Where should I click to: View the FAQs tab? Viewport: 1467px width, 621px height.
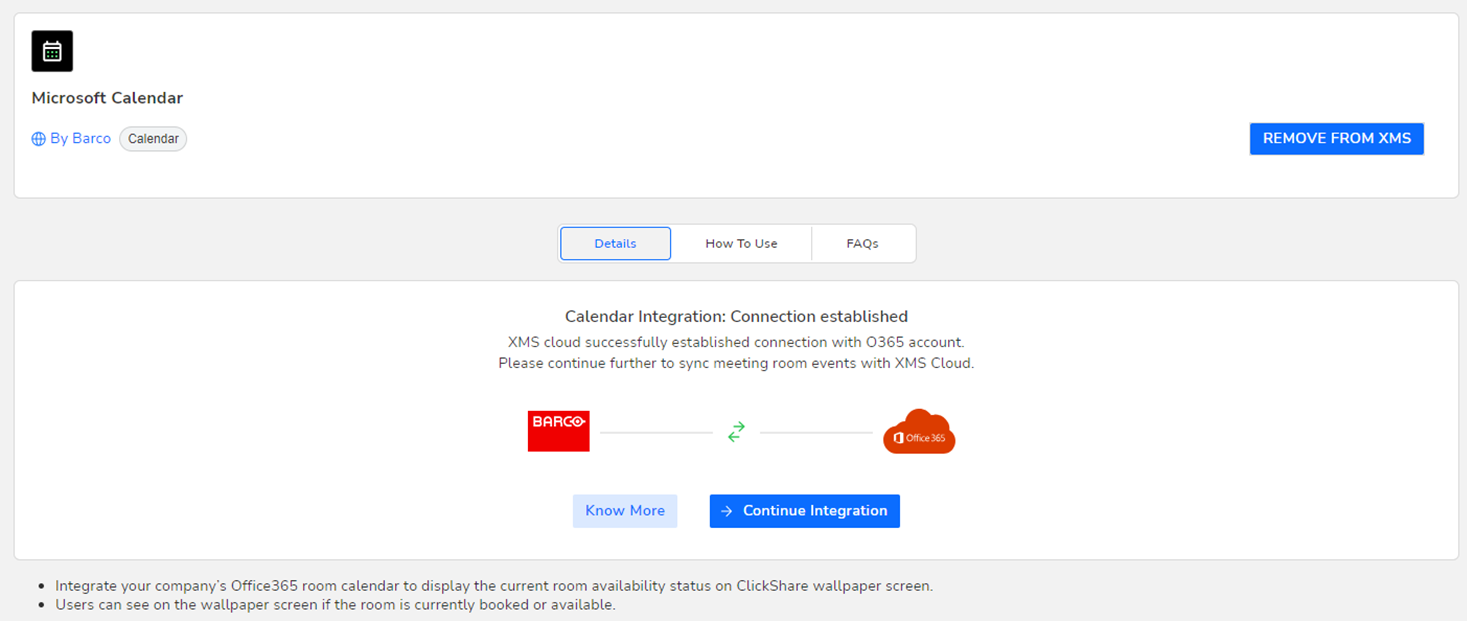pyautogui.click(x=862, y=243)
